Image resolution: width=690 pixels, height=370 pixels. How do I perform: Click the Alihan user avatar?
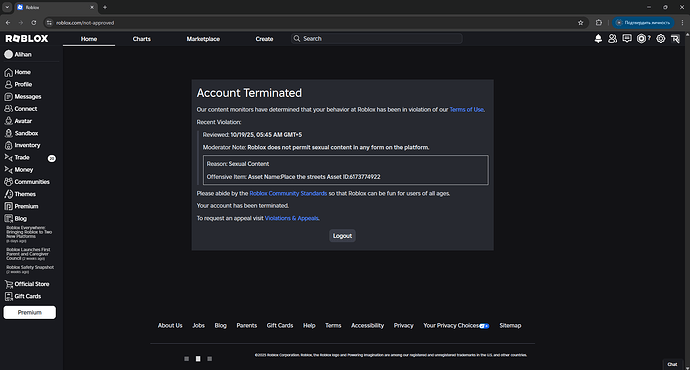[x=8, y=55]
